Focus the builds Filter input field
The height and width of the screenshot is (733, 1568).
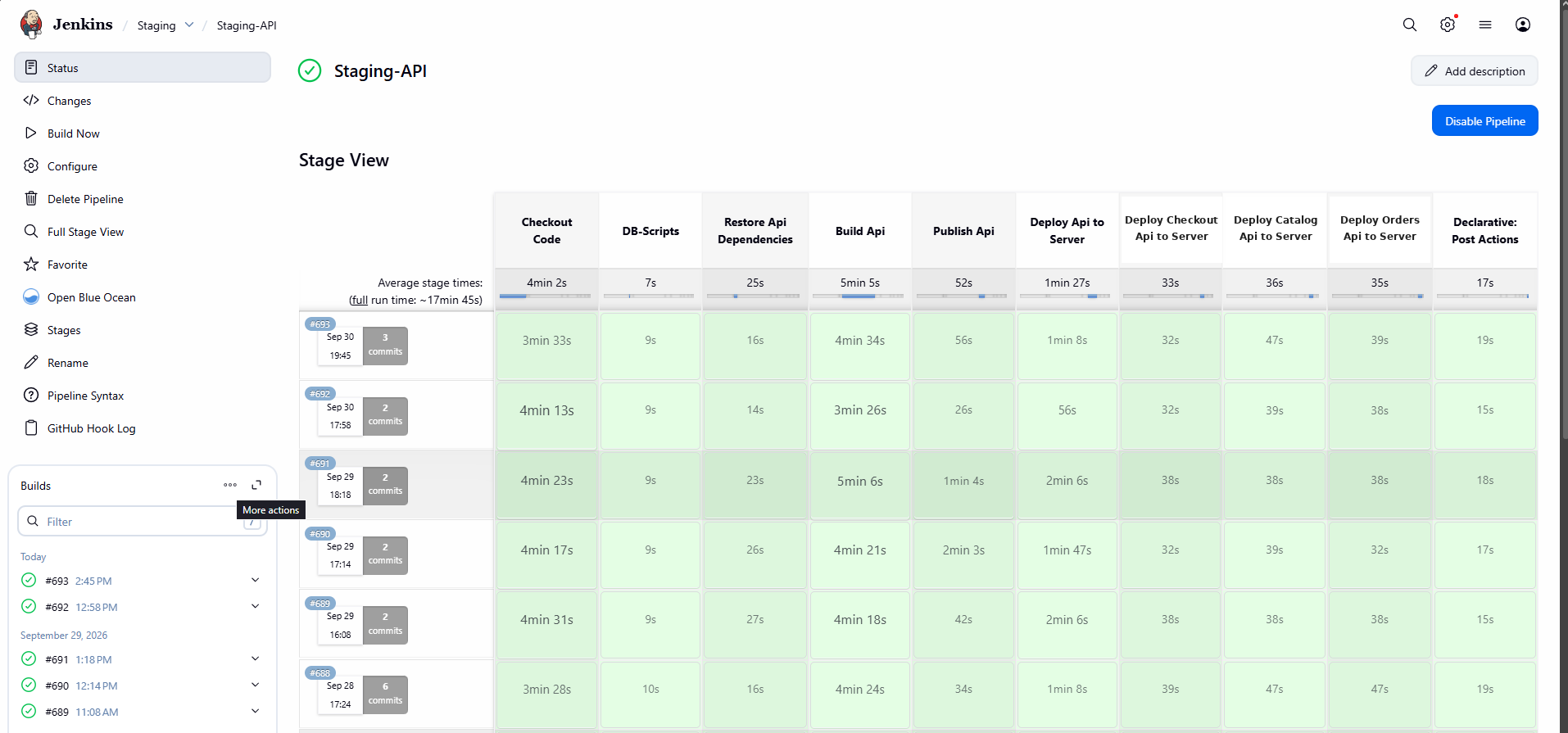click(x=143, y=521)
